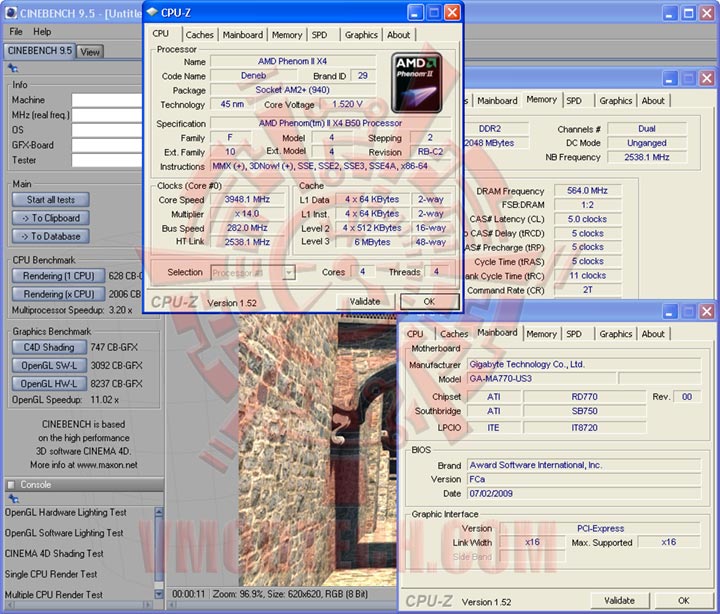Click the AMD Phenom II processor logo

[416, 83]
